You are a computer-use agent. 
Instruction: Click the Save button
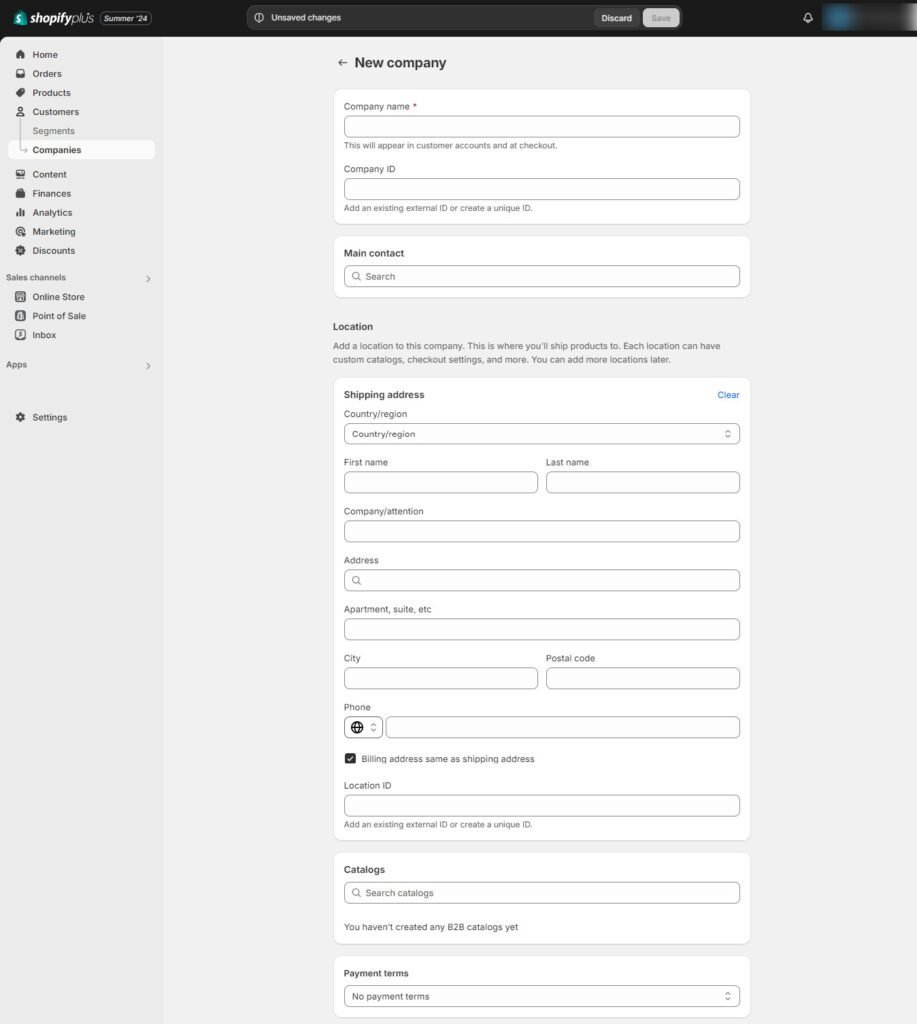pos(660,18)
